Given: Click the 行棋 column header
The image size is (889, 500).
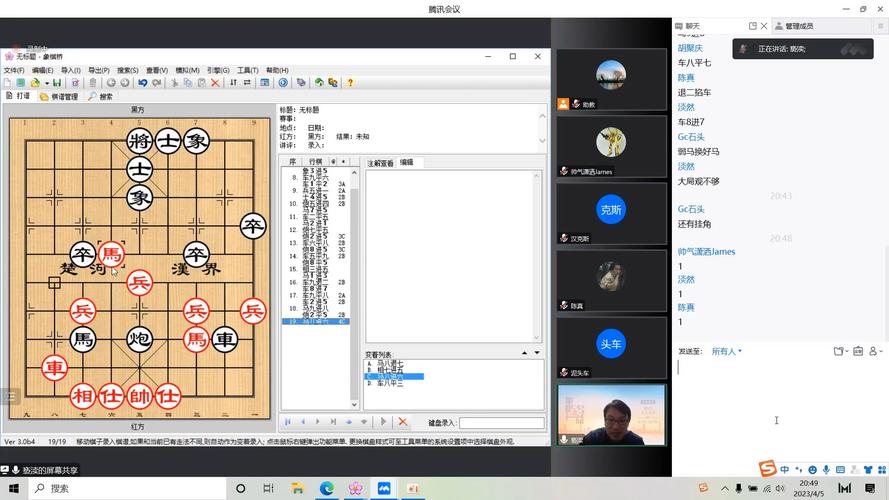Looking at the screenshot, I should (316, 162).
